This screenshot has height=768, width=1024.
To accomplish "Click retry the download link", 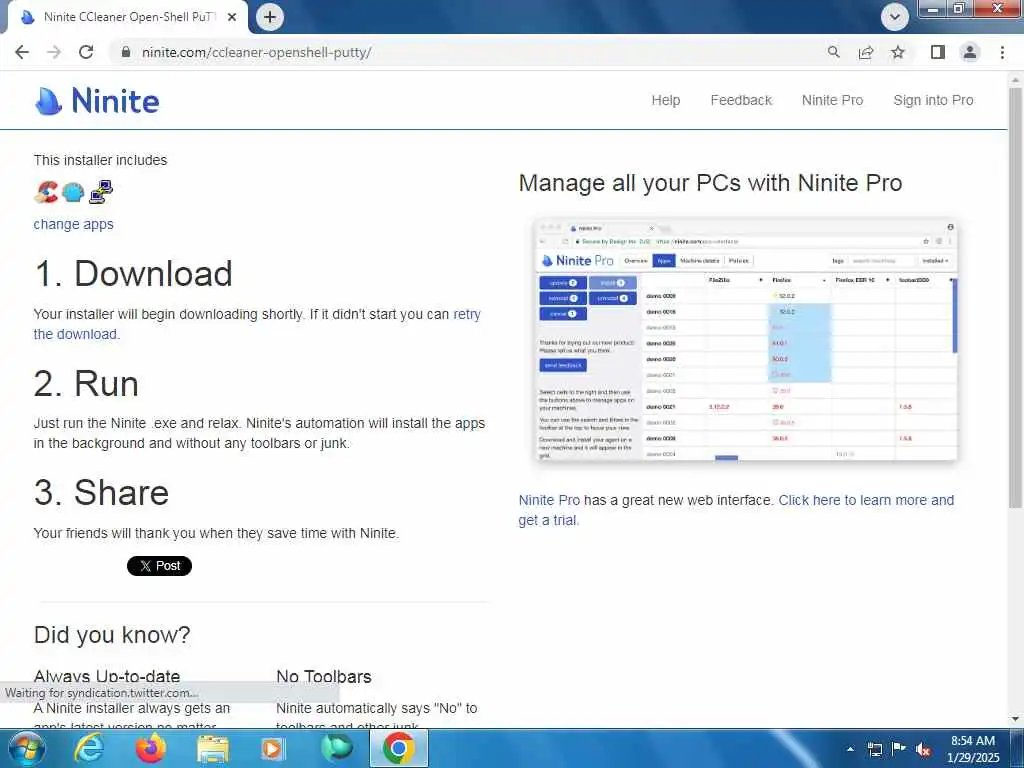I will coord(467,314).
